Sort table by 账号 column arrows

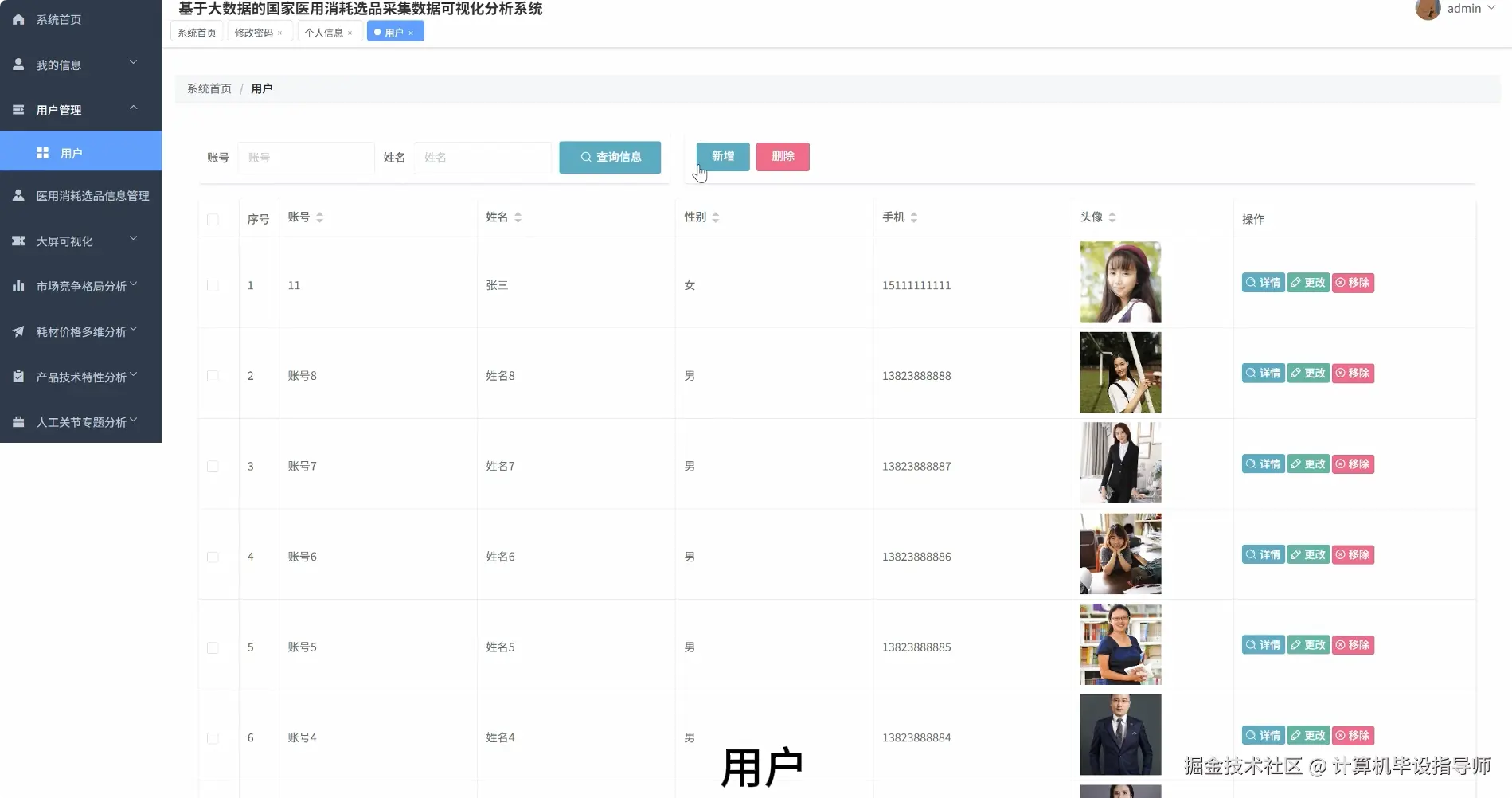pos(319,217)
